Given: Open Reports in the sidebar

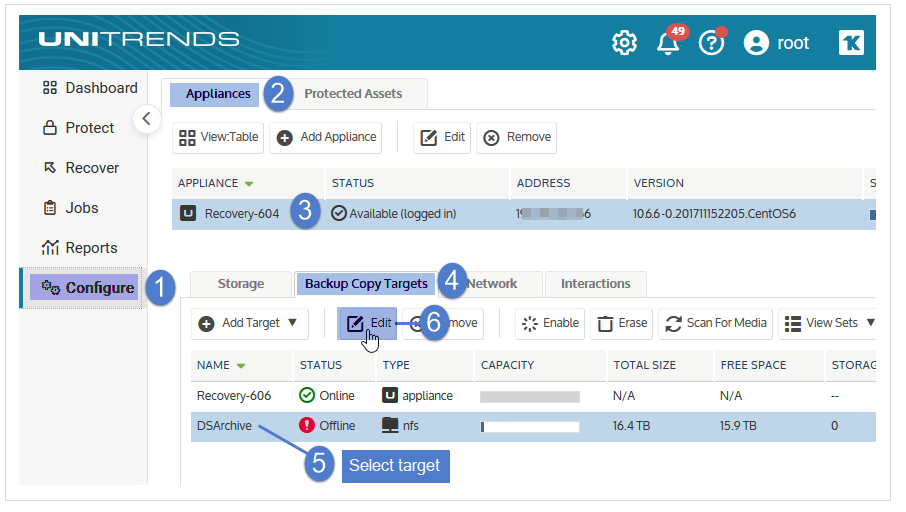Looking at the screenshot, I should [x=80, y=247].
